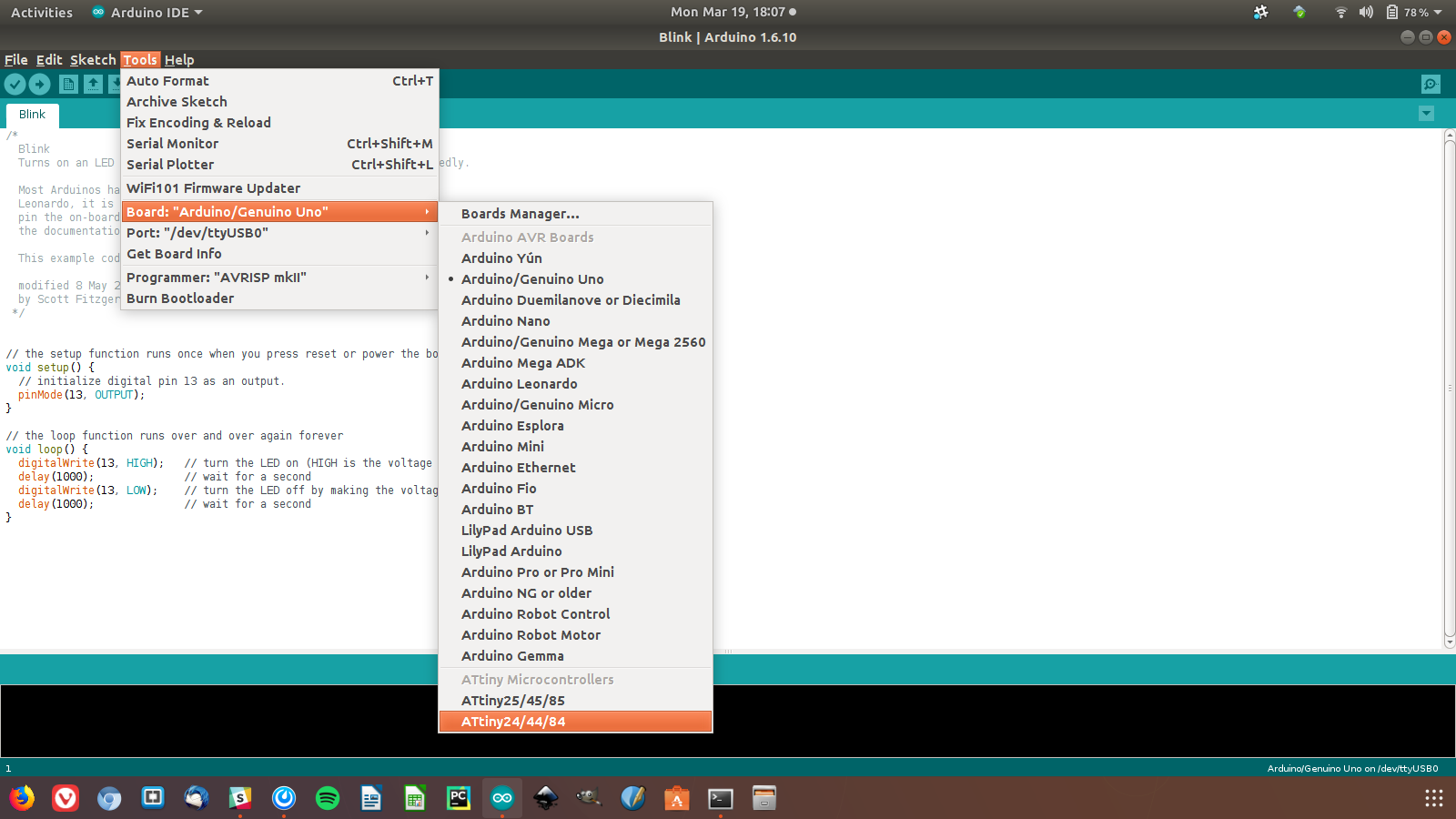Select the Arduino/Genuino Uno board

pyautogui.click(x=575, y=279)
